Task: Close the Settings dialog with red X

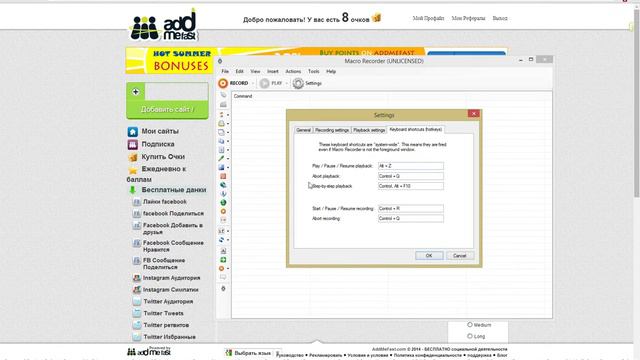Action: pyautogui.click(x=473, y=114)
